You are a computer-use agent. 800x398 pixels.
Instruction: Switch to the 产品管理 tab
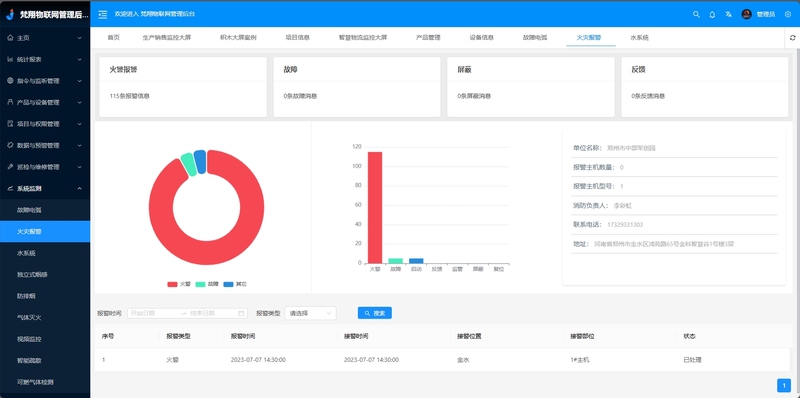pyautogui.click(x=428, y=38)
